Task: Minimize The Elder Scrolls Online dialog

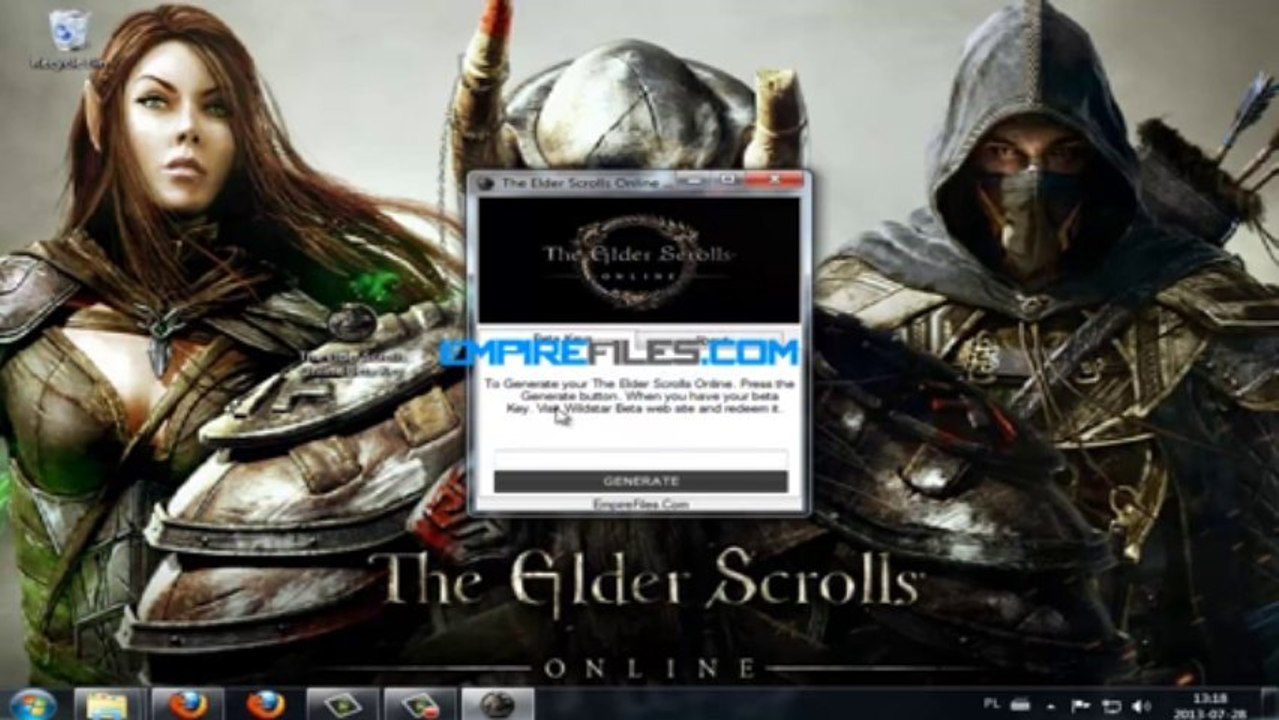Action: coord(692,180)
